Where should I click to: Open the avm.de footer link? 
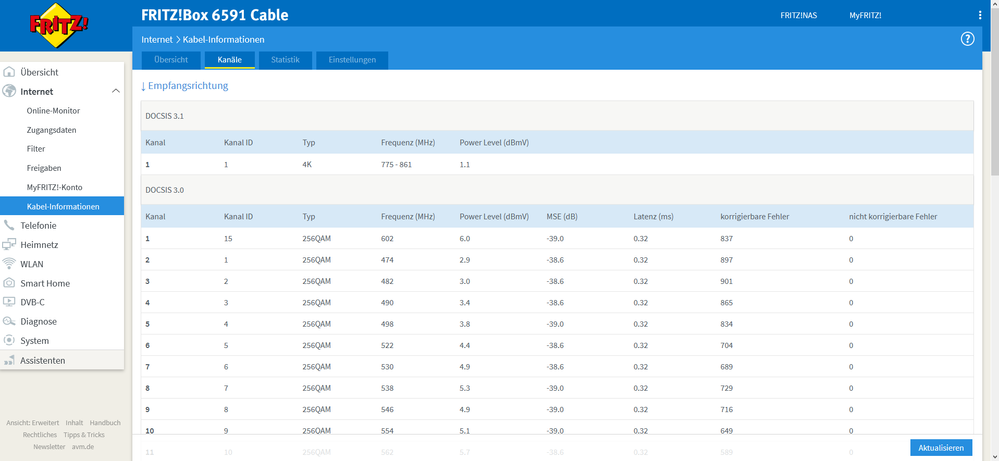tap(83, 446)
